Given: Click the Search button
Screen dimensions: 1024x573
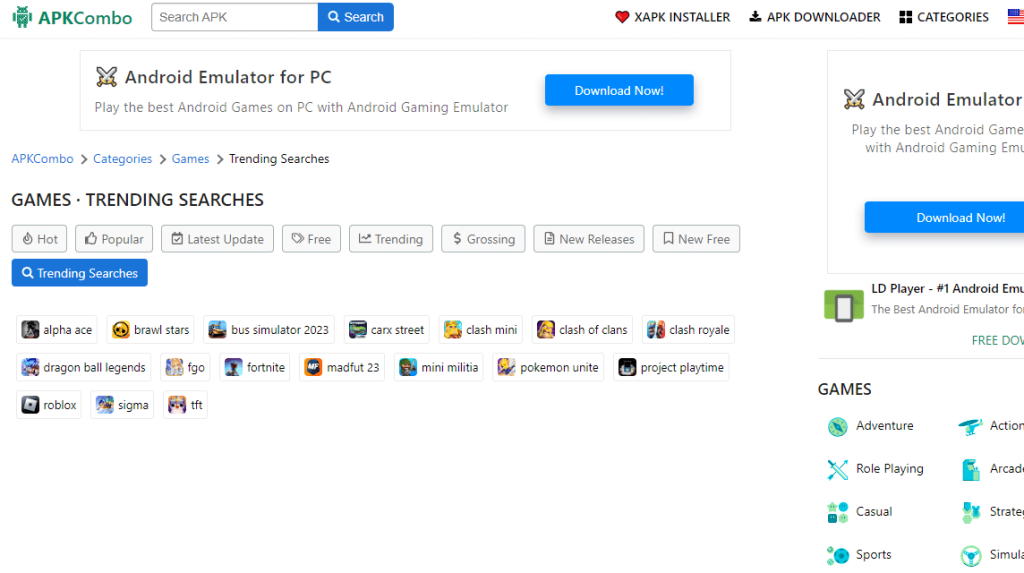Looking at the screenshot, I should [x=355, y=17].
